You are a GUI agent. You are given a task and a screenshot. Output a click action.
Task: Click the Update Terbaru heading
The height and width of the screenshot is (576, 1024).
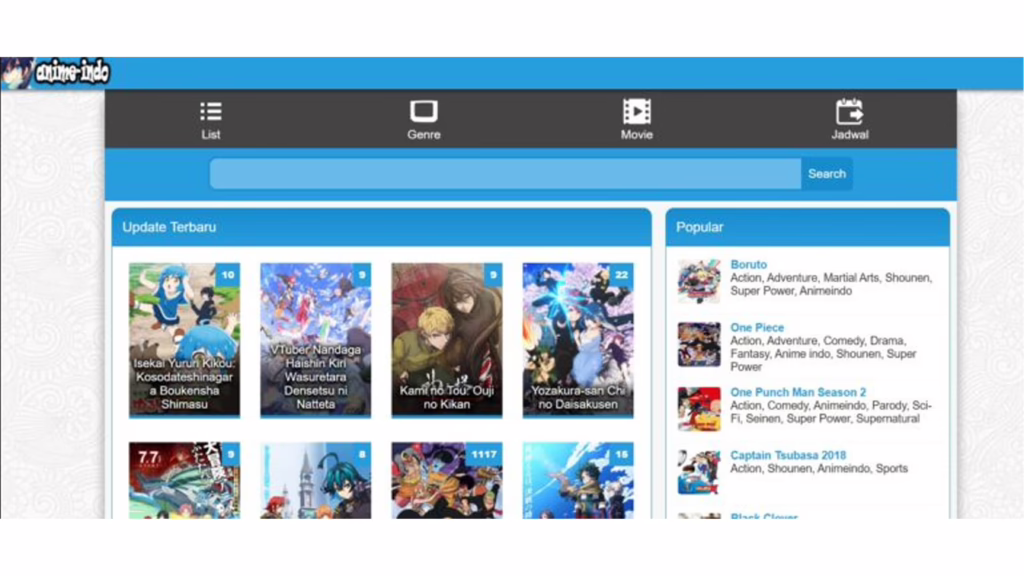(x=169, y=227)
